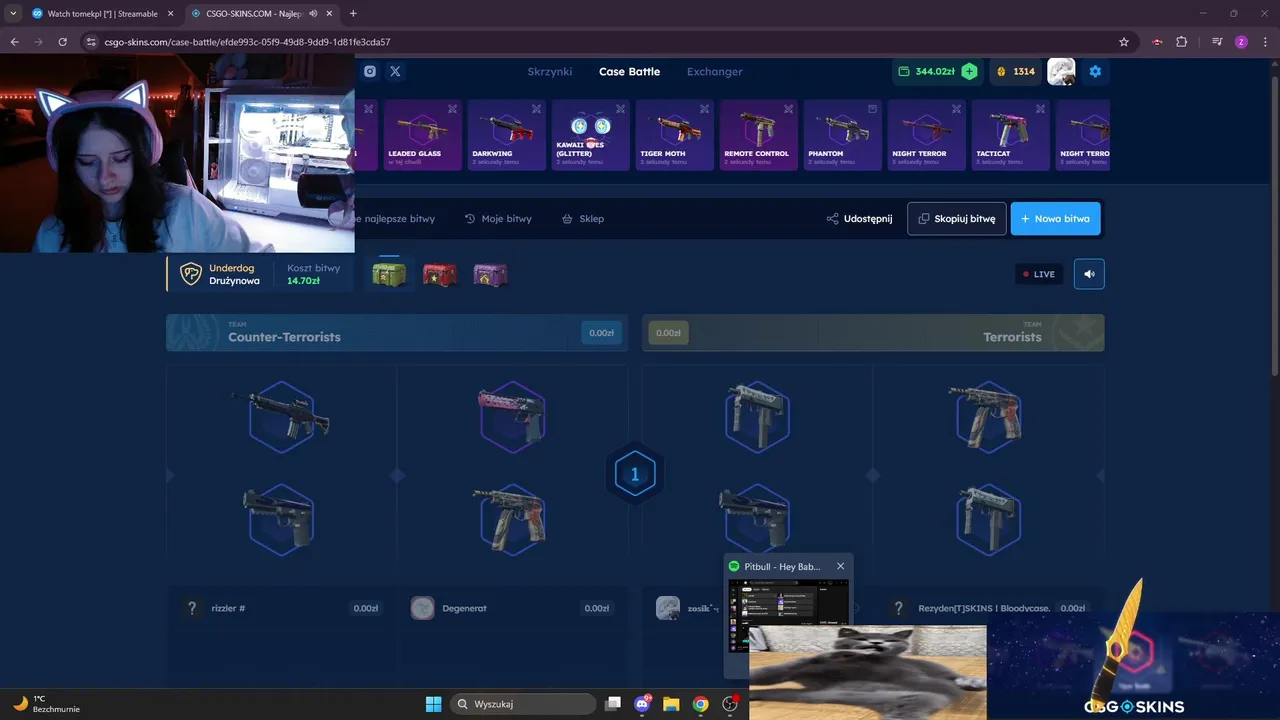Open Chrome from the taskbar

pos(701,704)
